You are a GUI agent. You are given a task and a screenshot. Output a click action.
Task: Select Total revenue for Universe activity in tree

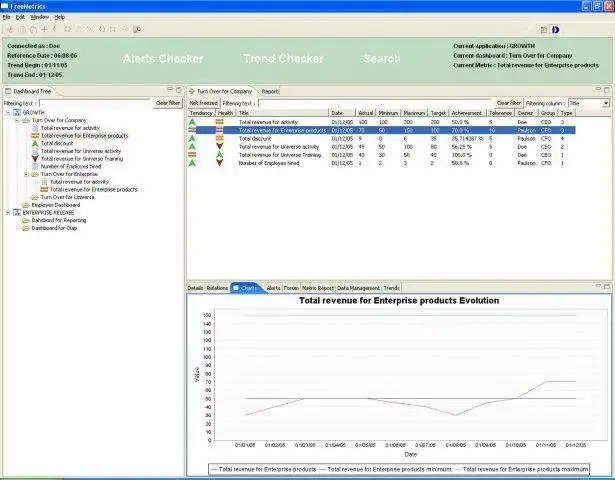pyautogui.click(x=81, y=151)
